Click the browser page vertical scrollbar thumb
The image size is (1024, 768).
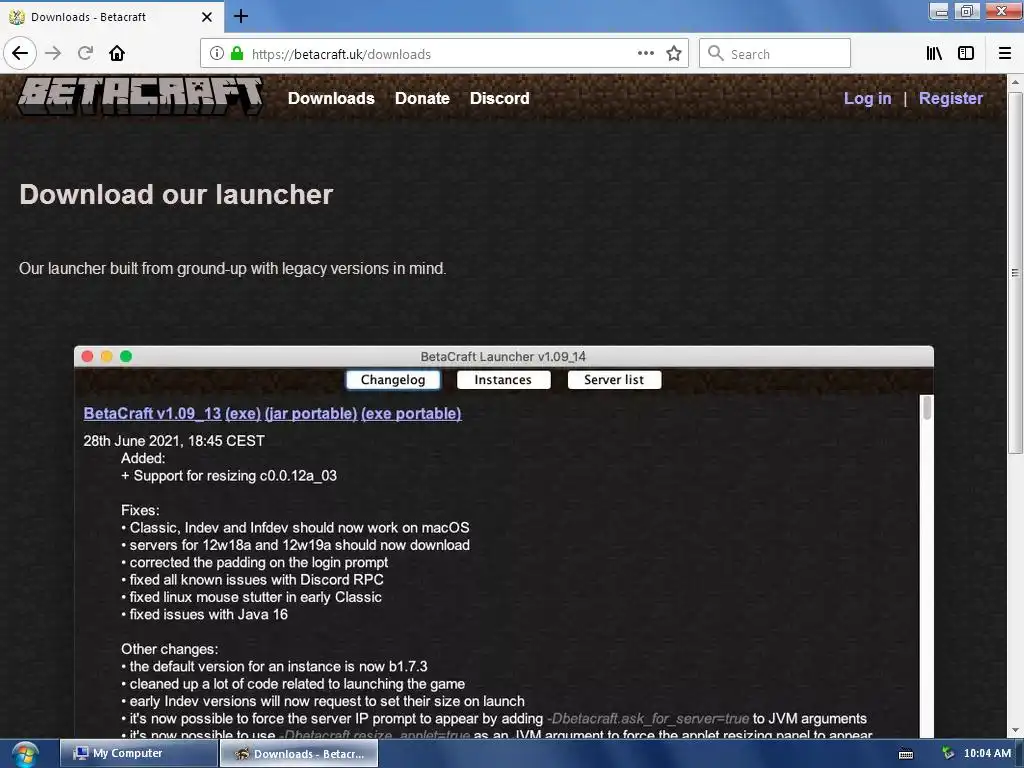(1015, 273)
